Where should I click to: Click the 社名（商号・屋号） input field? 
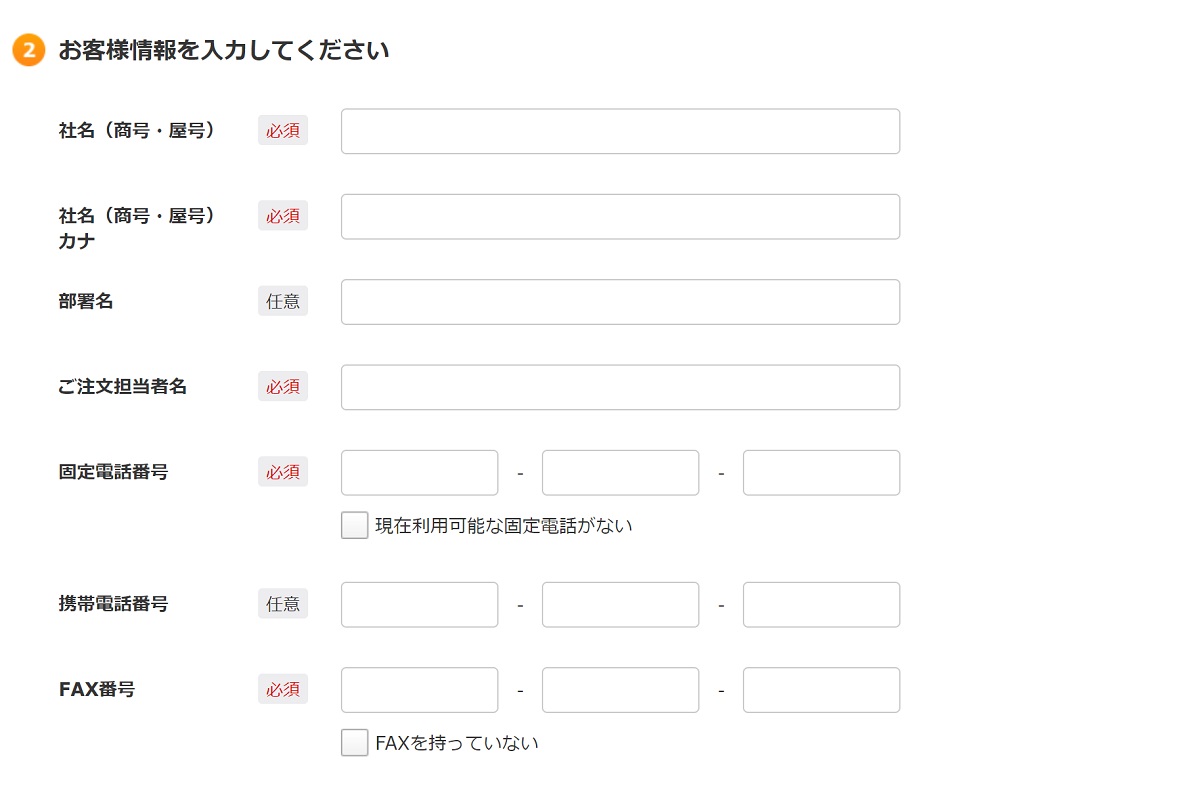620,131
